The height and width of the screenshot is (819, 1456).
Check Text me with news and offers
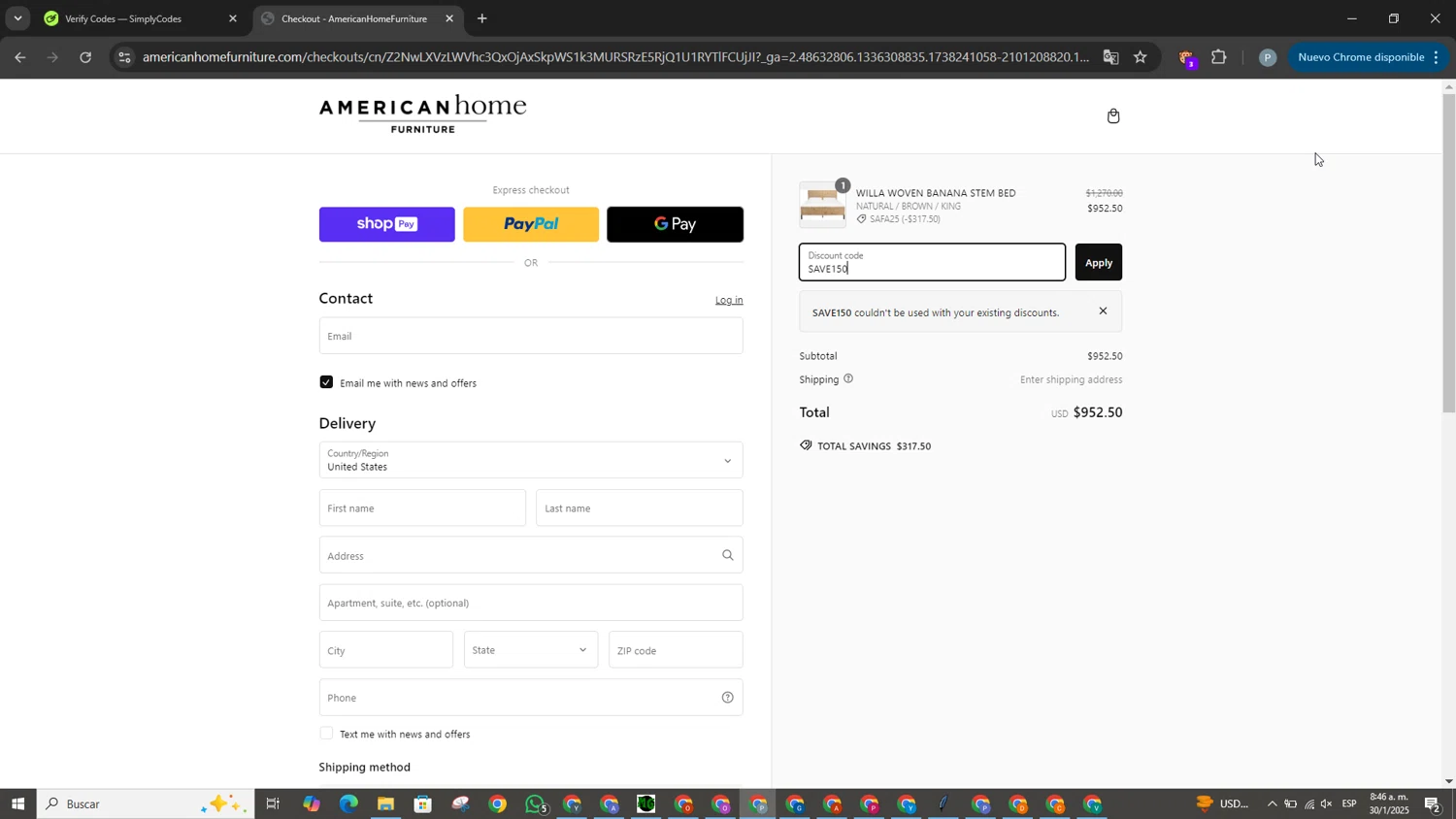click(x=326, y=734)
